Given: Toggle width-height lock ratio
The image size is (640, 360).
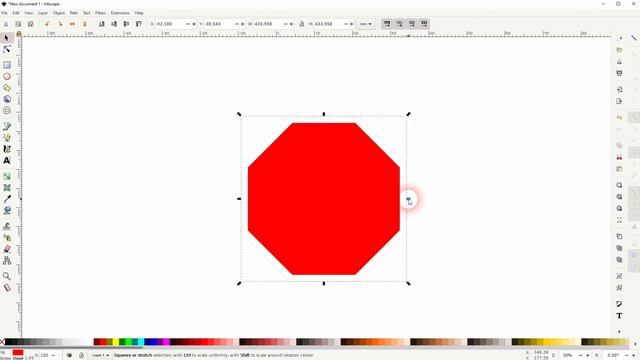Looking at the screenshot, I should tap(302, 24).
